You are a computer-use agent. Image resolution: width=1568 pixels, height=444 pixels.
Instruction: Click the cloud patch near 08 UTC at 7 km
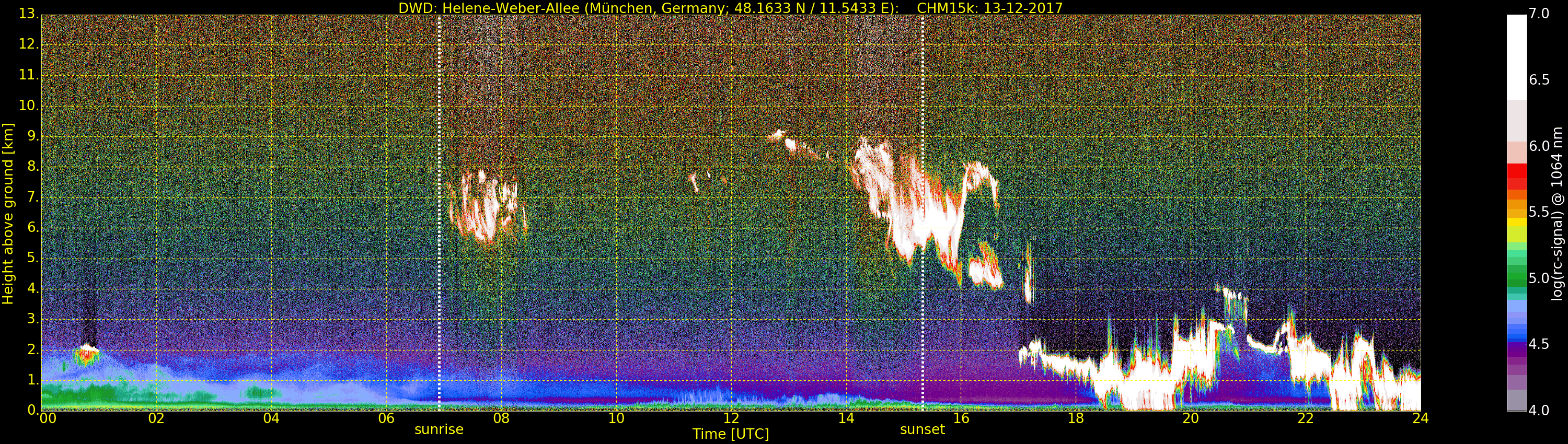point(487,207)
